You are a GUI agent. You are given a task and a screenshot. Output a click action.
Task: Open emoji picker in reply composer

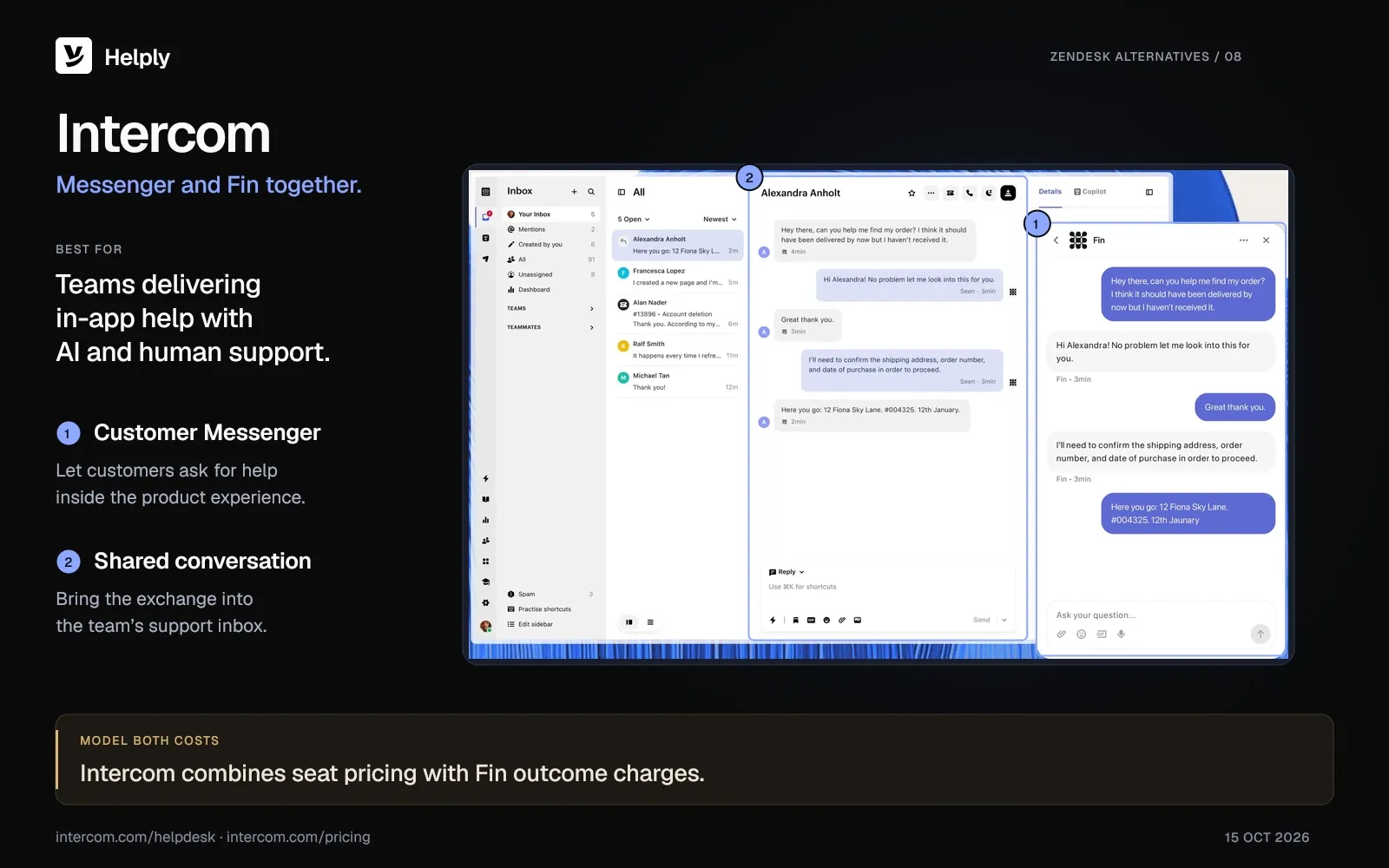coord(826,620)
